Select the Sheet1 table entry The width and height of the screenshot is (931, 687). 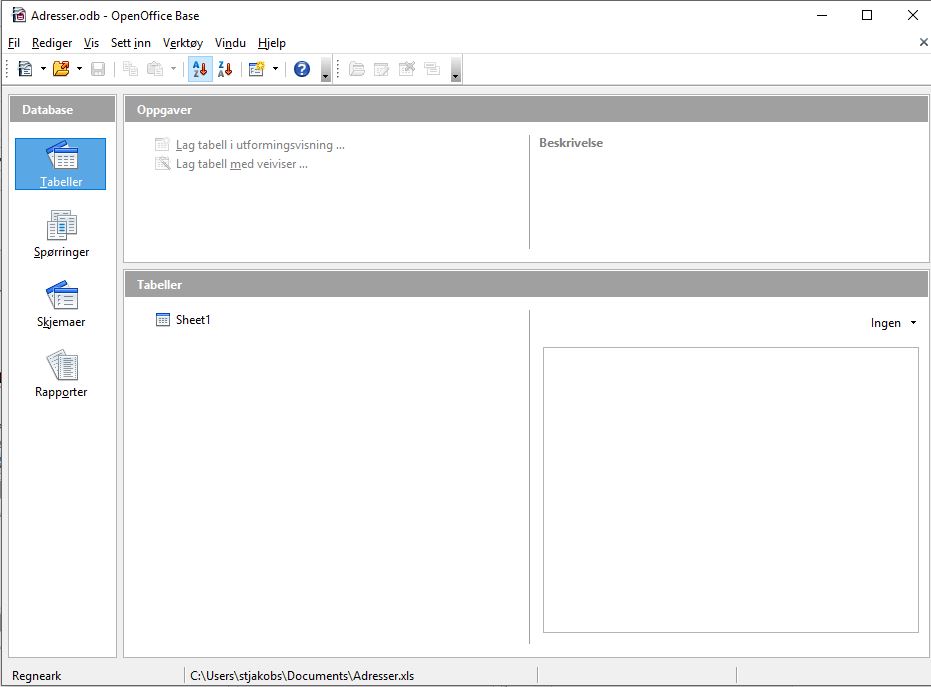coord(183,319)
